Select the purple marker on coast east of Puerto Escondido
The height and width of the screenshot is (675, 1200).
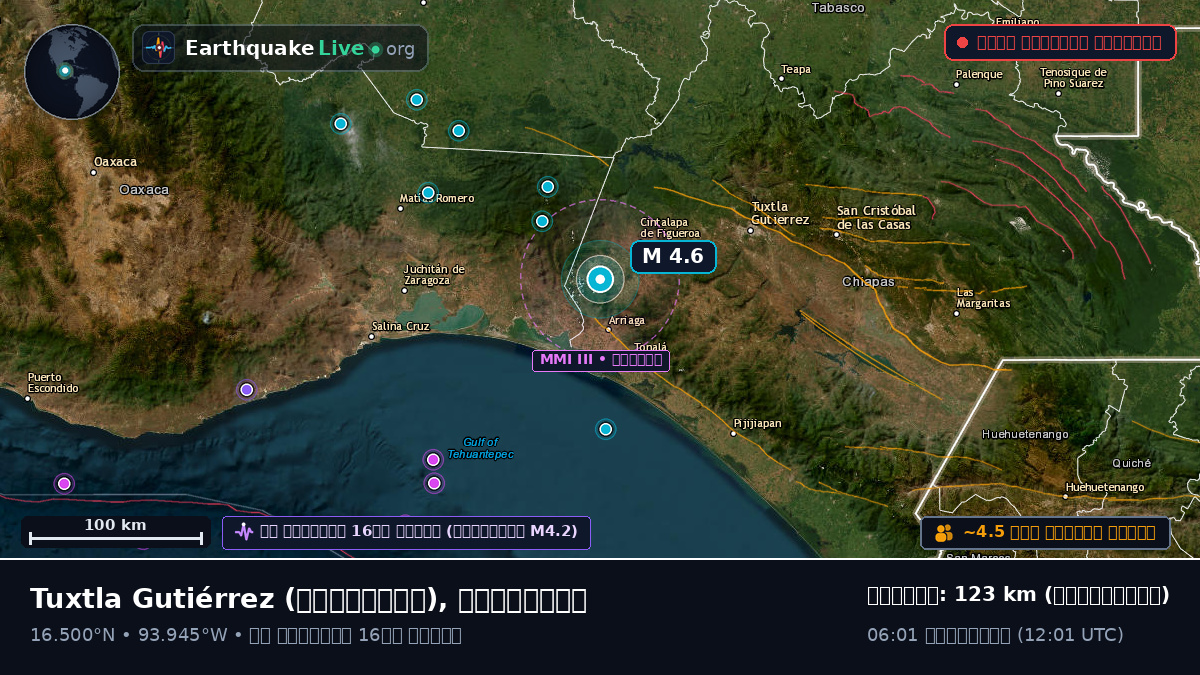pyautogui.click(x=247, y=390)
